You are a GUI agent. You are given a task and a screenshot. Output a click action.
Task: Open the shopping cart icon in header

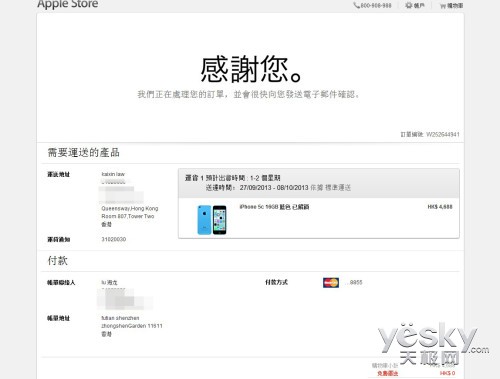tap(443, 6)
